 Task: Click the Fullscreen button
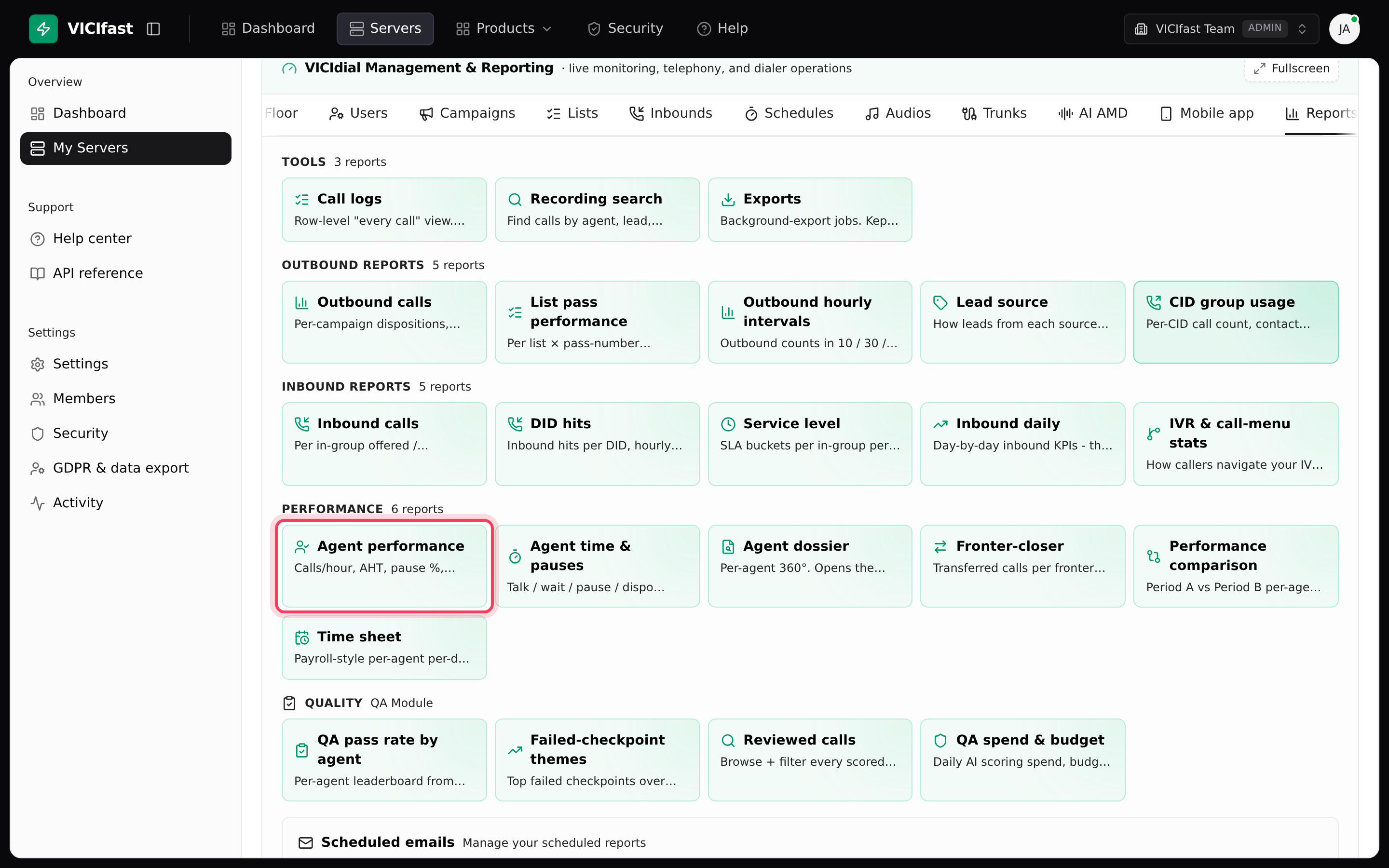[1292, 68]
